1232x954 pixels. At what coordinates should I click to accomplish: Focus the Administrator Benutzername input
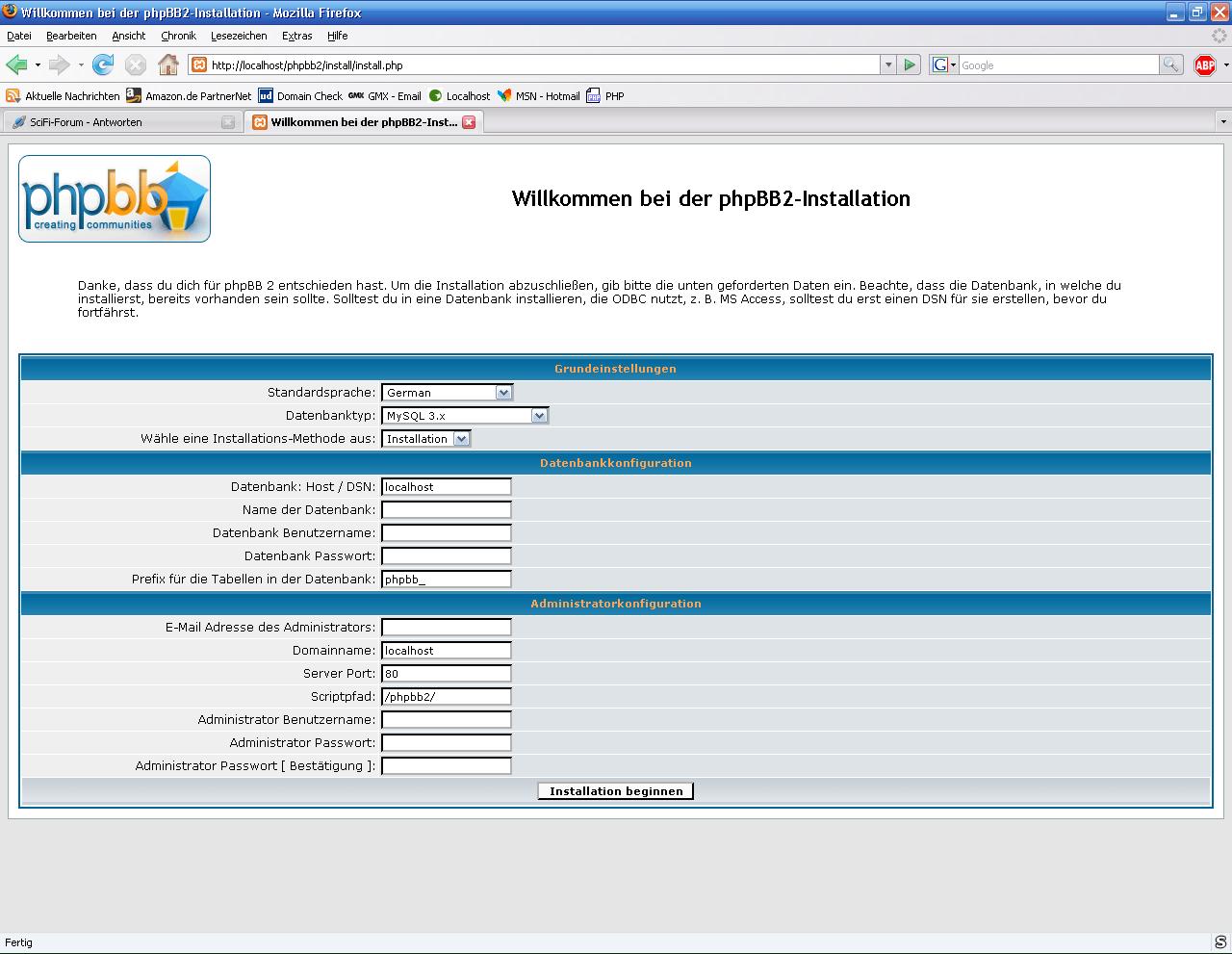click(446, 720)
